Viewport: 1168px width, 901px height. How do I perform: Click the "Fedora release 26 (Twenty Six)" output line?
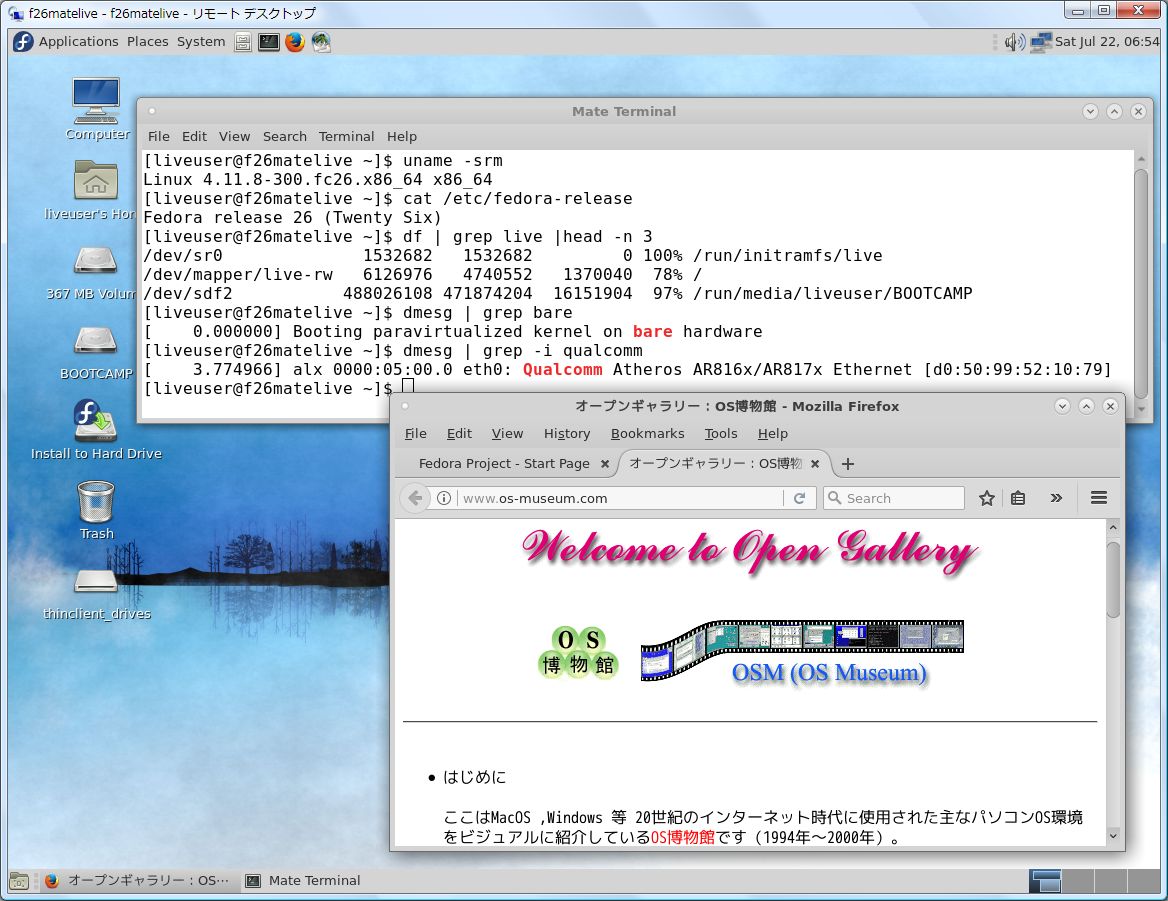point(292,218)
